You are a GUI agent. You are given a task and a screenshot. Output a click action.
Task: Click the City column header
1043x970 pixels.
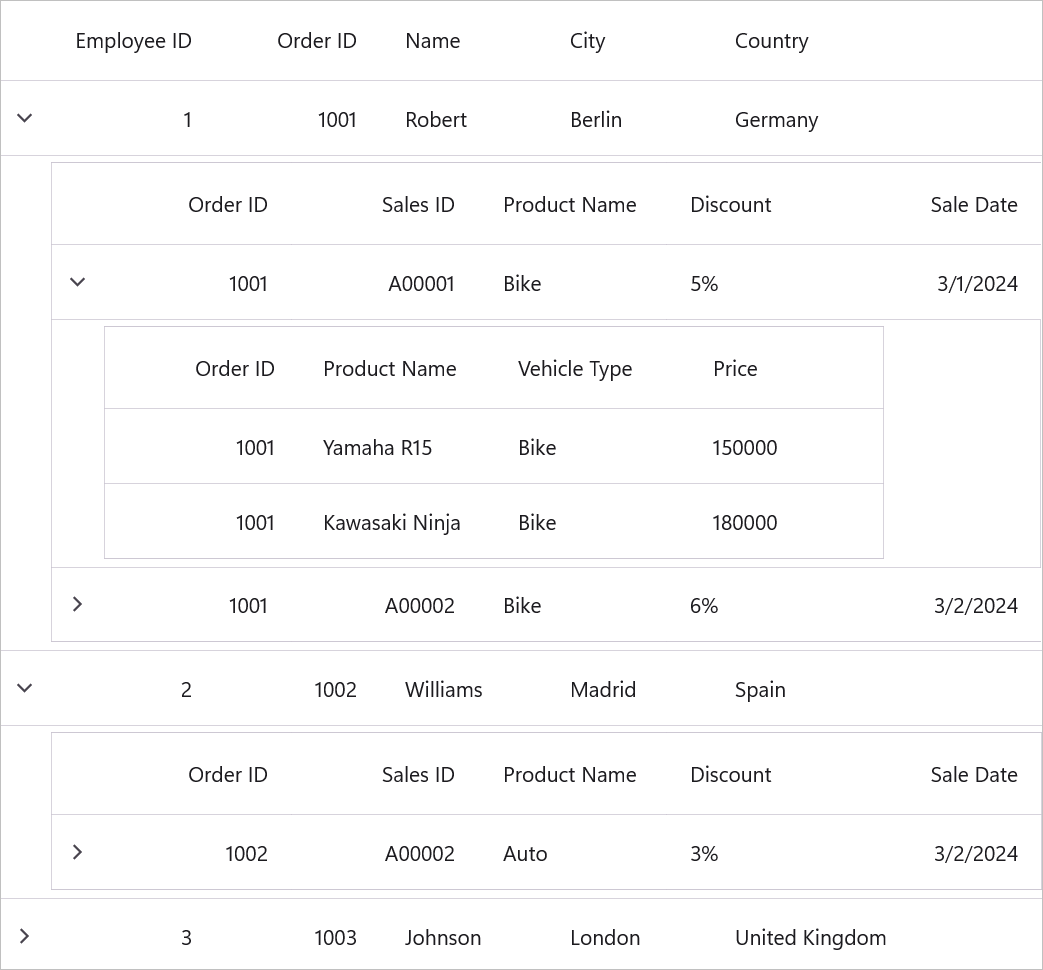587,41
